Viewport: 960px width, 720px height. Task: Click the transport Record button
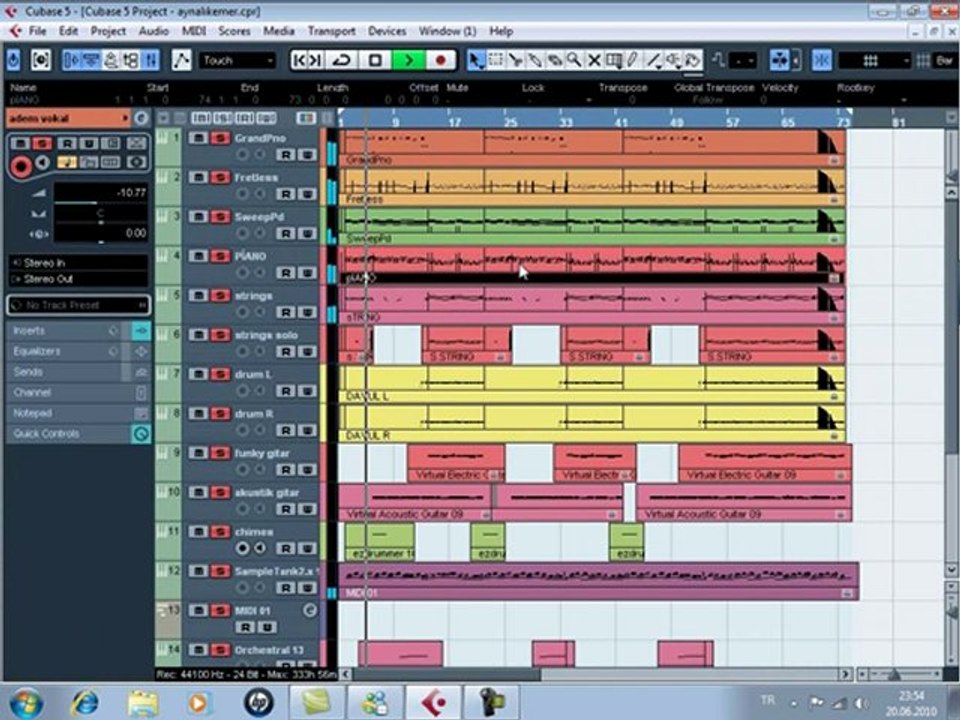[x=440, y=60]
